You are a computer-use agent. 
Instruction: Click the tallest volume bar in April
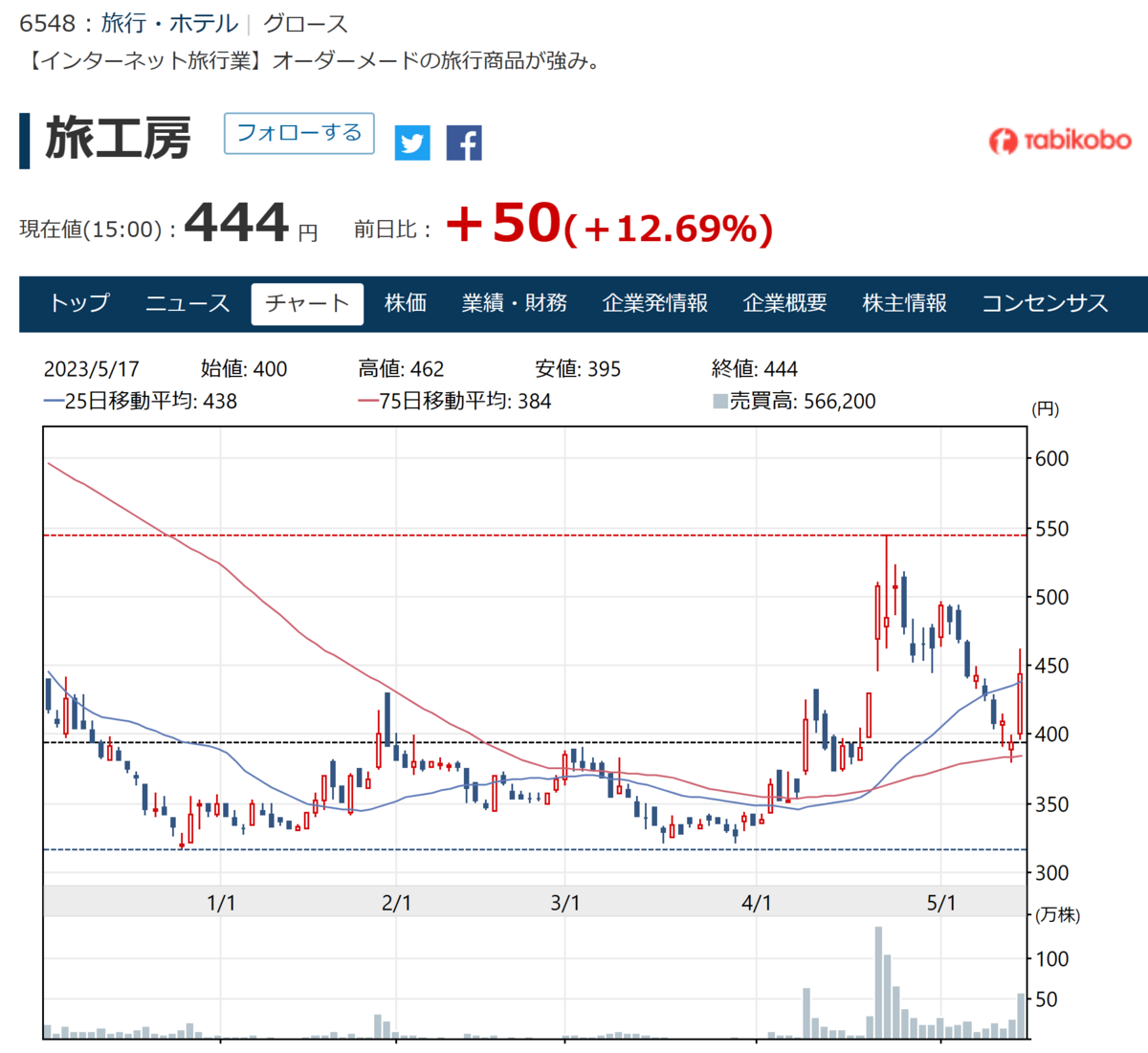878,982
